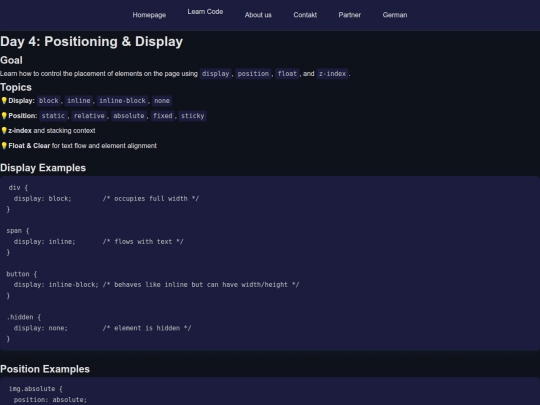Click the 'absolute' code tag in Topics
Screen dimensions: 540x405
click(129, 116)
